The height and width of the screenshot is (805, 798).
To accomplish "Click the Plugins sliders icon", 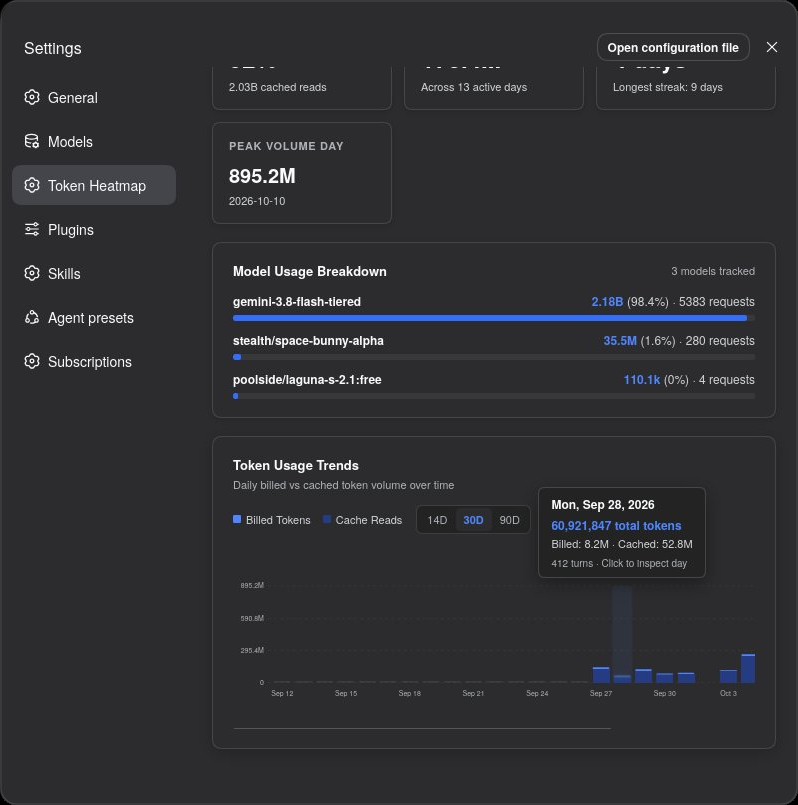I will coord(32,229).
